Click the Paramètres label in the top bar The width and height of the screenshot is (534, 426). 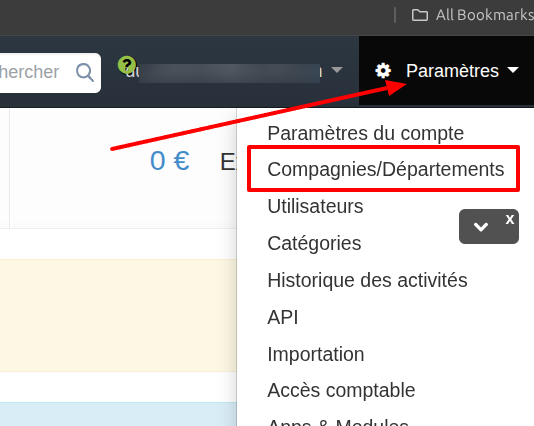452,71
